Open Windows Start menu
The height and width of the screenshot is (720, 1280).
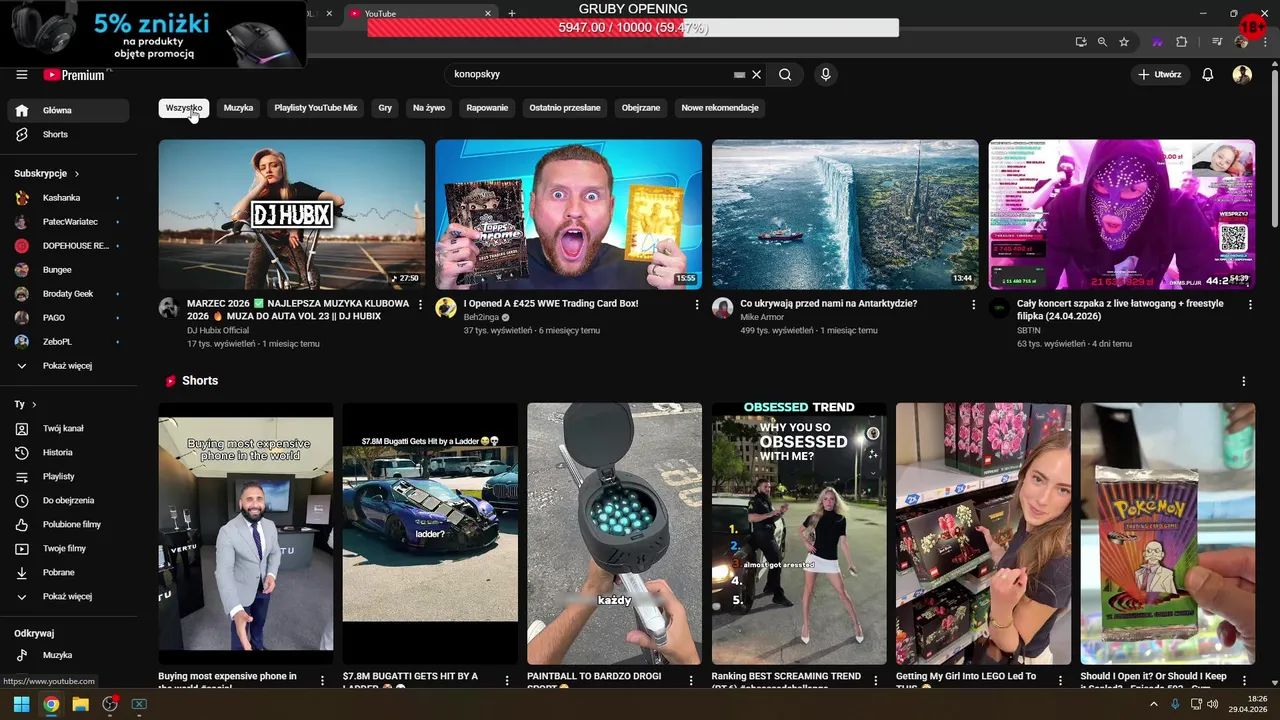[x=21, y=704]
